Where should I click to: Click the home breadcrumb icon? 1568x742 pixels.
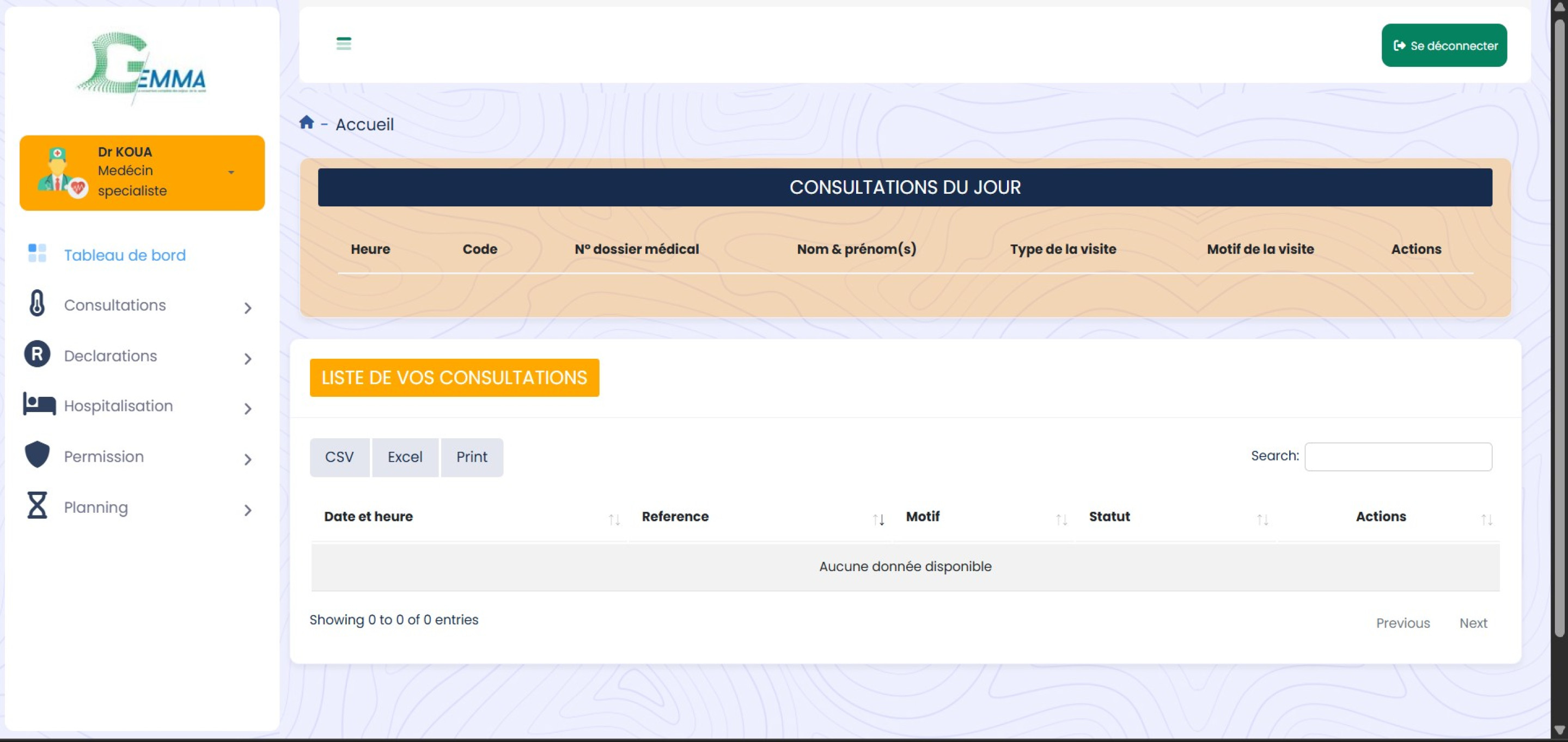pos(306,123)
